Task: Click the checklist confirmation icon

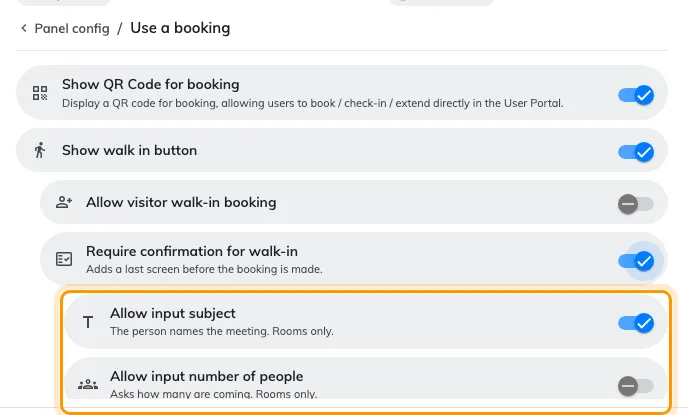Action: point(64,259)
